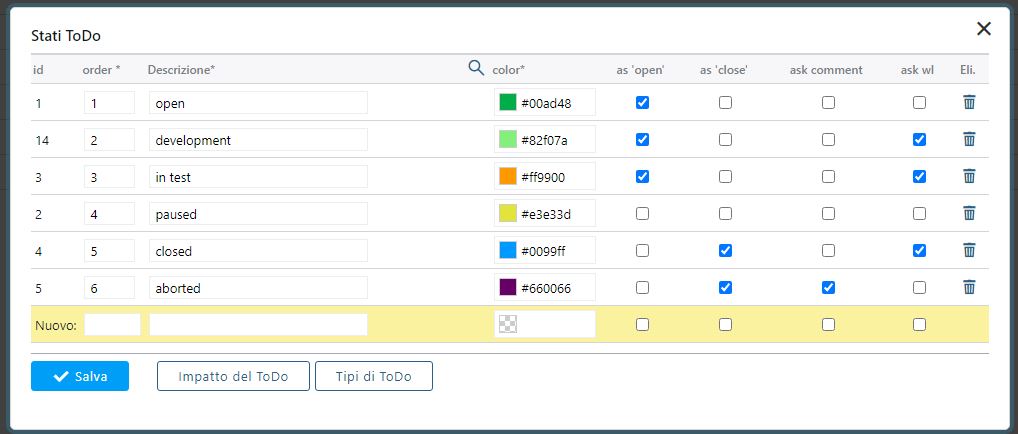Click trash icon for 'closed' row
Viewport: 1018px width, 434px height.
click(x=968, y=250)
